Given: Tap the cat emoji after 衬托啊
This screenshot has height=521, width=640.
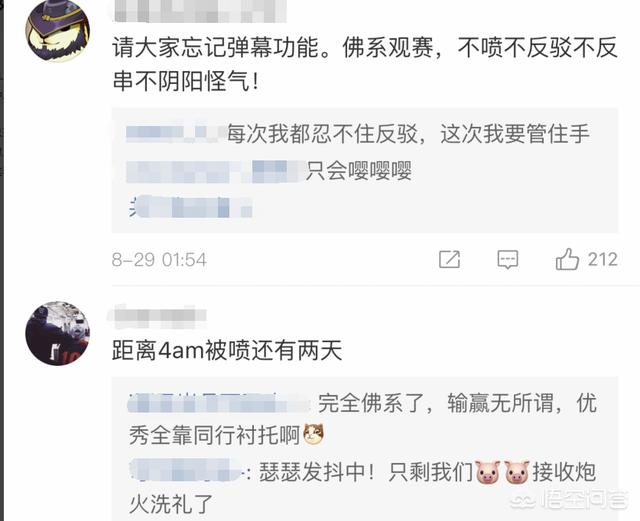Looking at the screenshot, I should tap(313, 434).
